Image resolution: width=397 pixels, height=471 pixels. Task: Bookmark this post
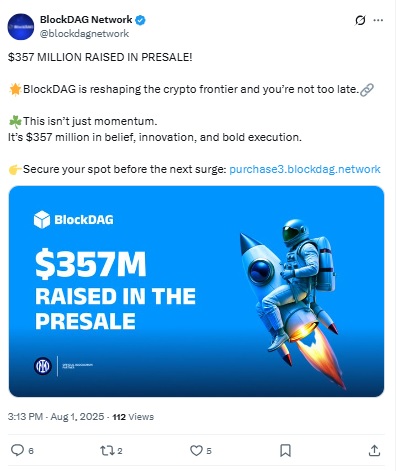tap(285, 451)
